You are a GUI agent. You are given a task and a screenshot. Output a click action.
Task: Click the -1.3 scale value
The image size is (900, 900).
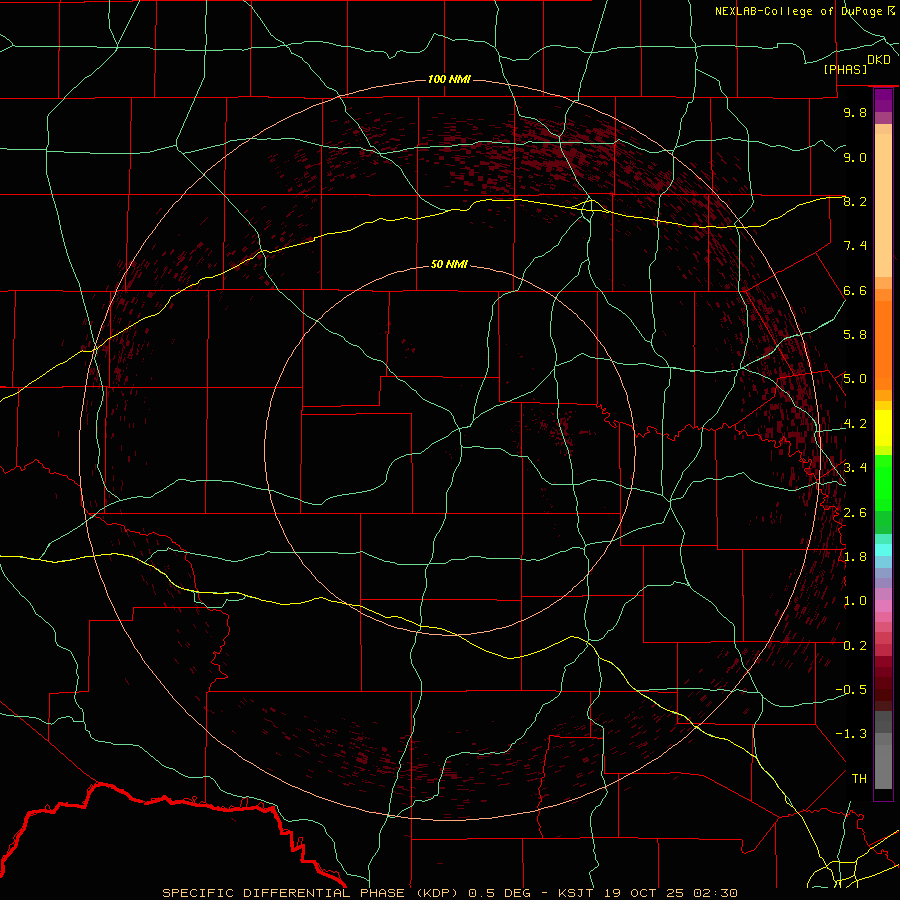[x=851, y=734]
